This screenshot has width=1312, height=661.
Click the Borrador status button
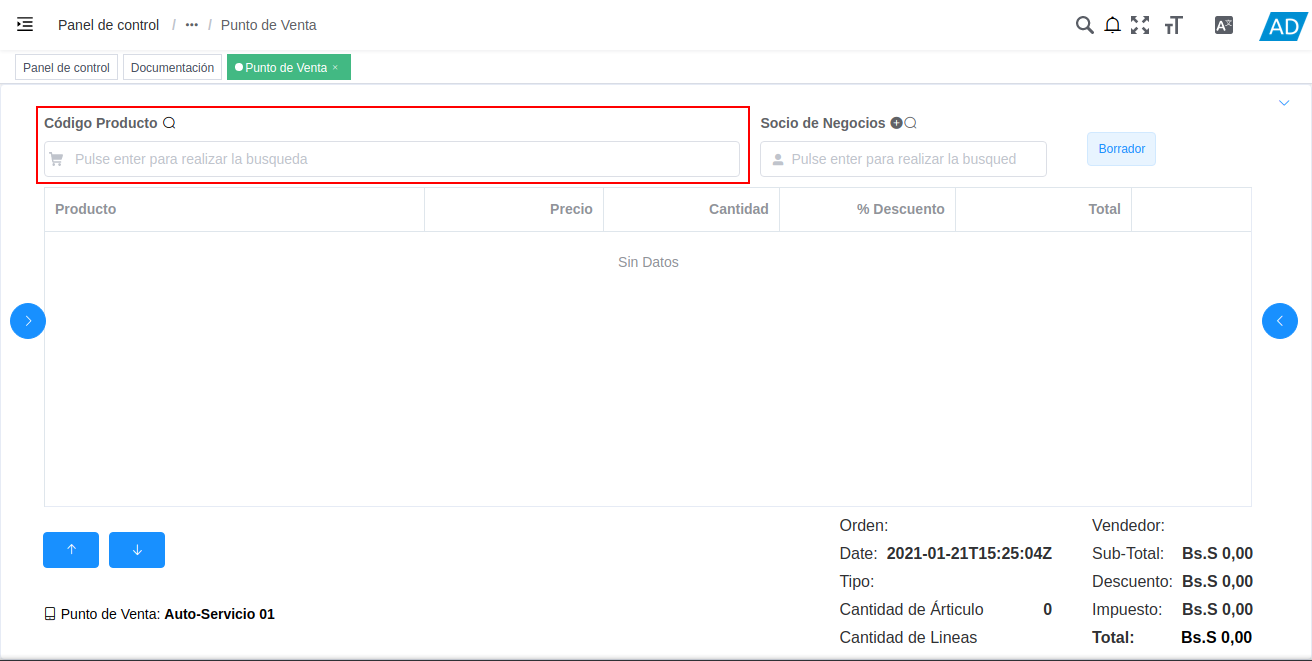[1121, 149]
